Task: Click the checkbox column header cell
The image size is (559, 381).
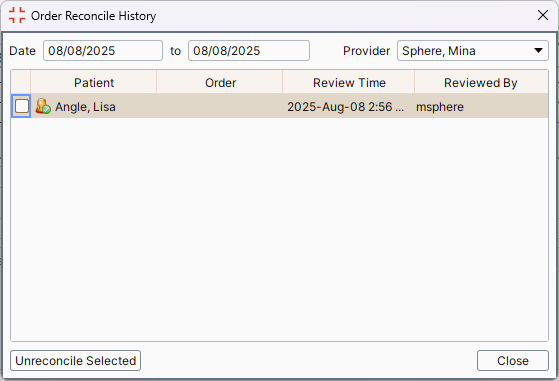Action: (21, 82)
